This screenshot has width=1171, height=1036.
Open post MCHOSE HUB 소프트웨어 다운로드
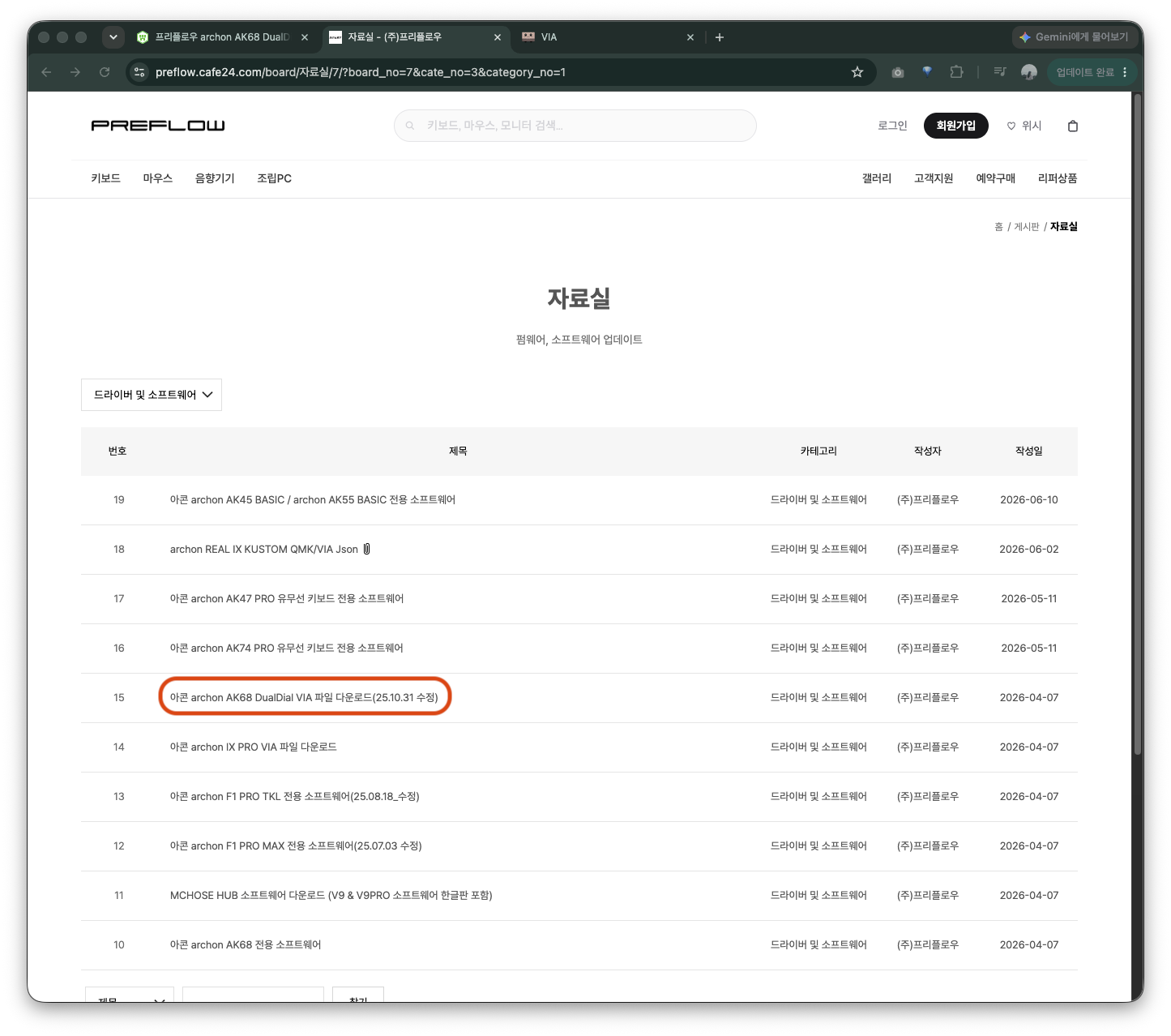(331, 896)
